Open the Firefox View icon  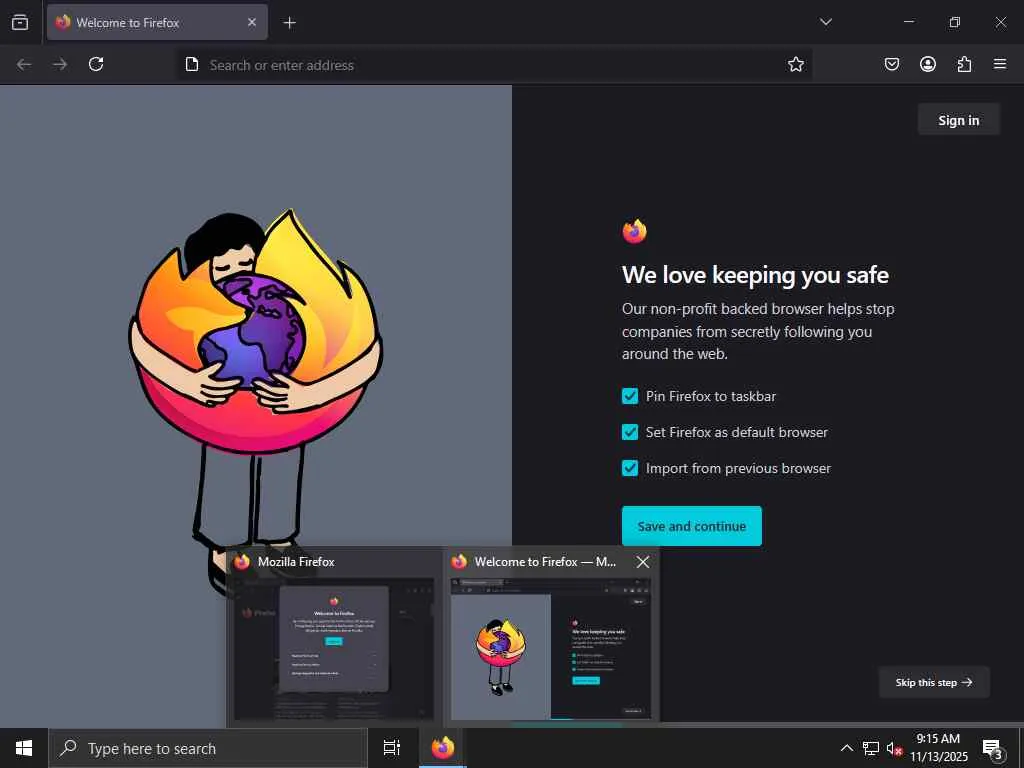coord(20,22)
